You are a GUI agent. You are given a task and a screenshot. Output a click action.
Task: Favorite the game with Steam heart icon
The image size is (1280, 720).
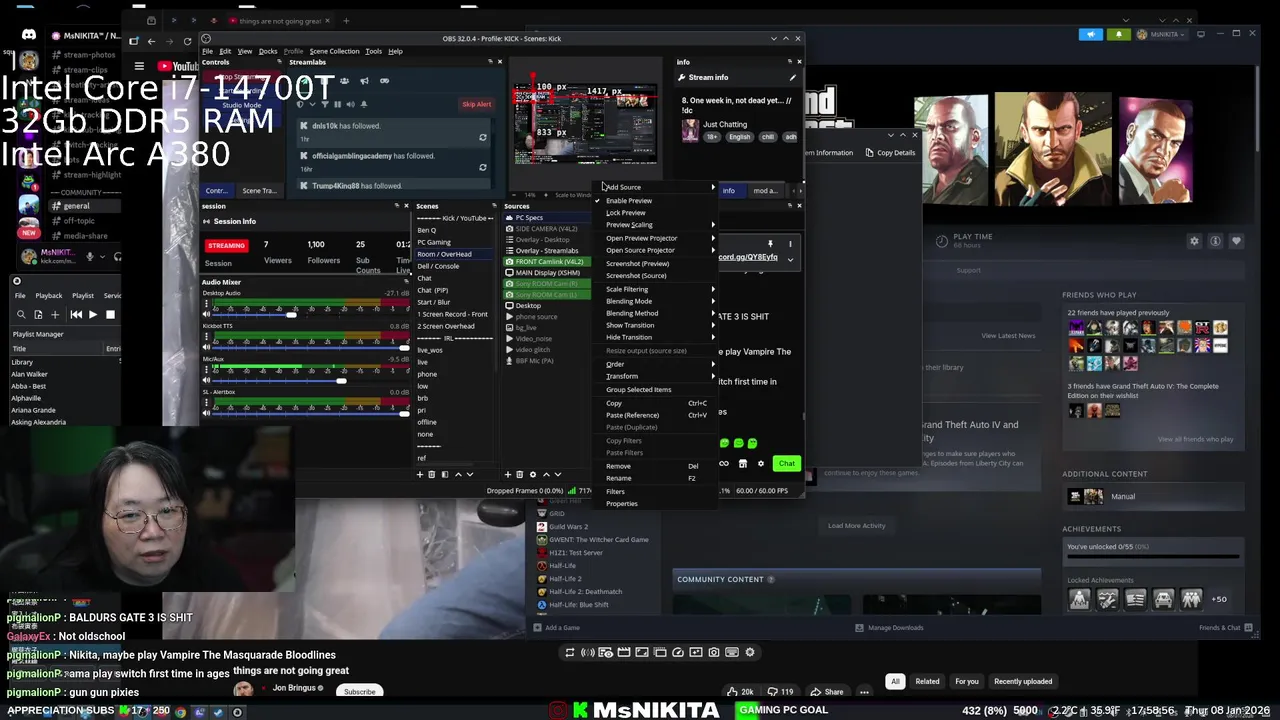1236,241
